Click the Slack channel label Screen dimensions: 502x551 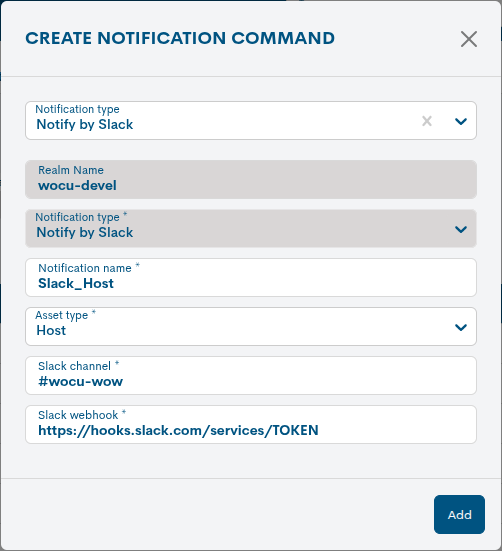[74, 366]
